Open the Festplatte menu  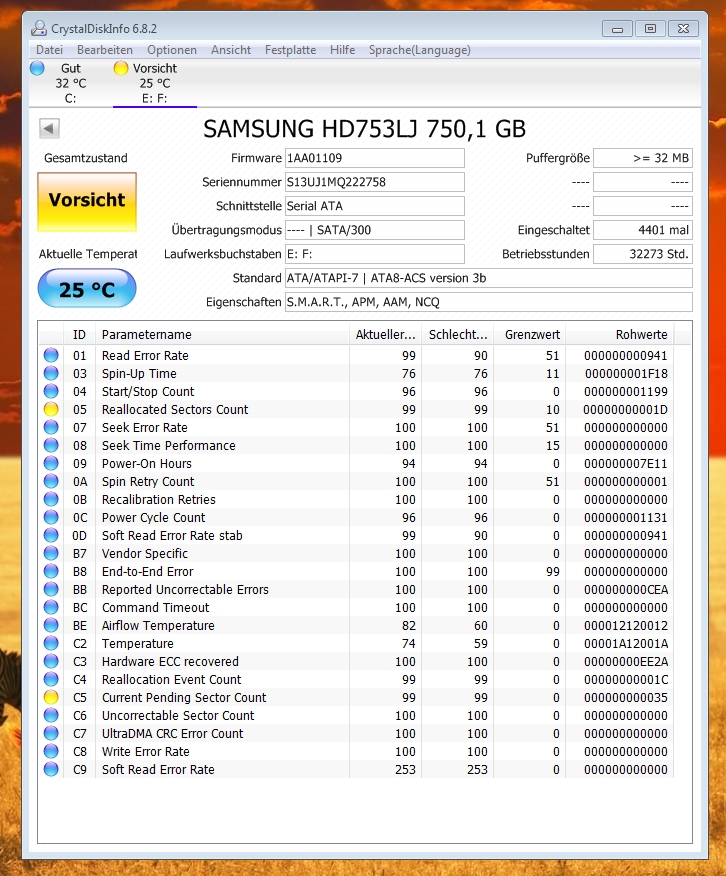[290, 50]
